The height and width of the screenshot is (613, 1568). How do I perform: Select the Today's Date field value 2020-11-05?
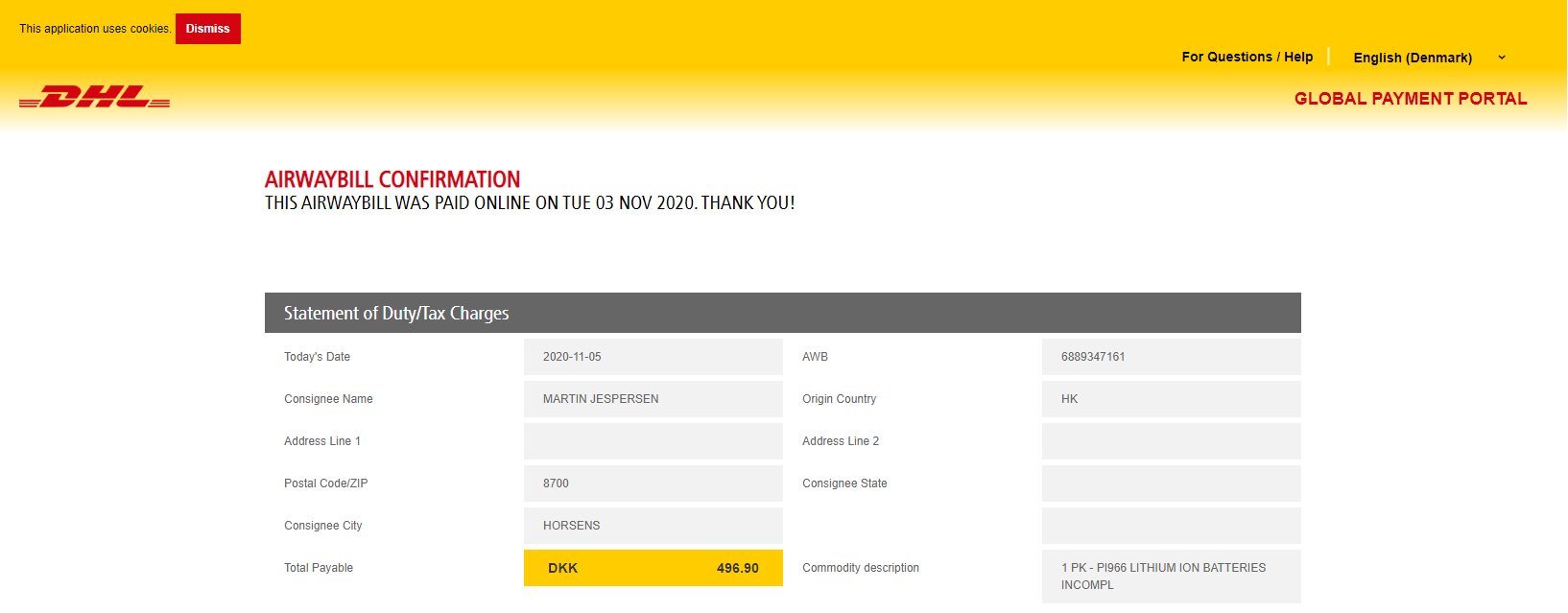tap(653, 357)
